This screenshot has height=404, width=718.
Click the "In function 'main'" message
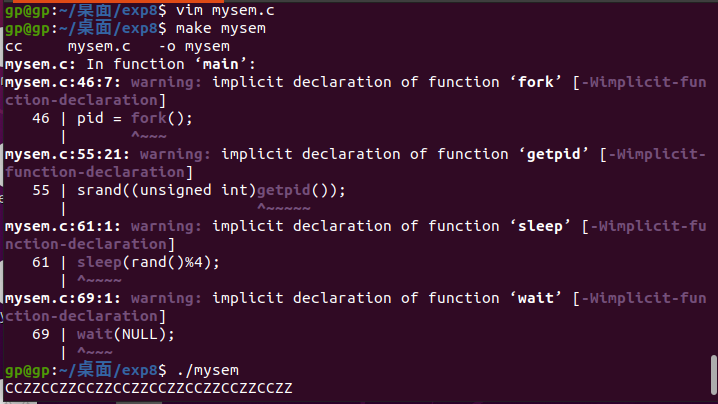coord(171,64)
